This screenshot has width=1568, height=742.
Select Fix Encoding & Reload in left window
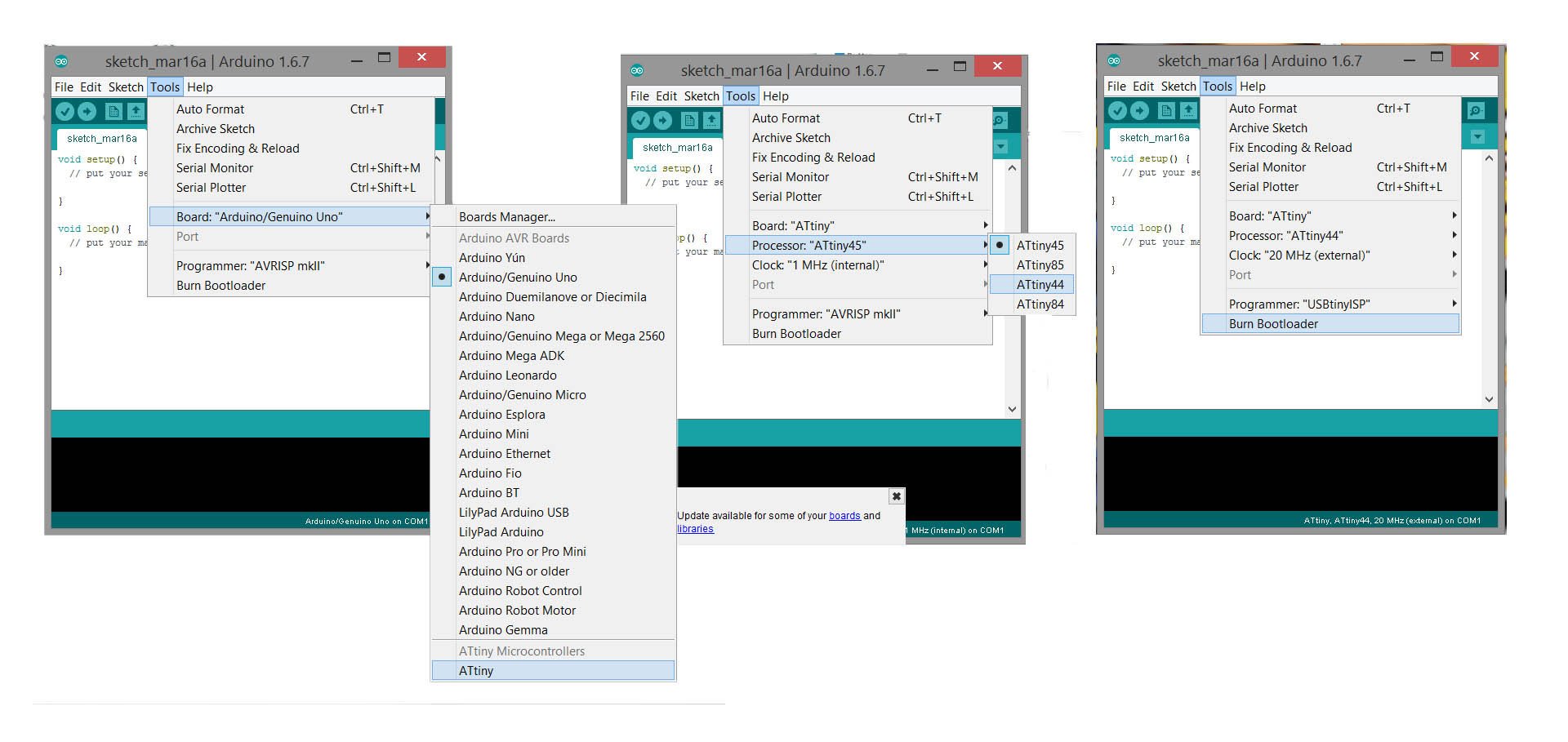(x=290, y=149)
